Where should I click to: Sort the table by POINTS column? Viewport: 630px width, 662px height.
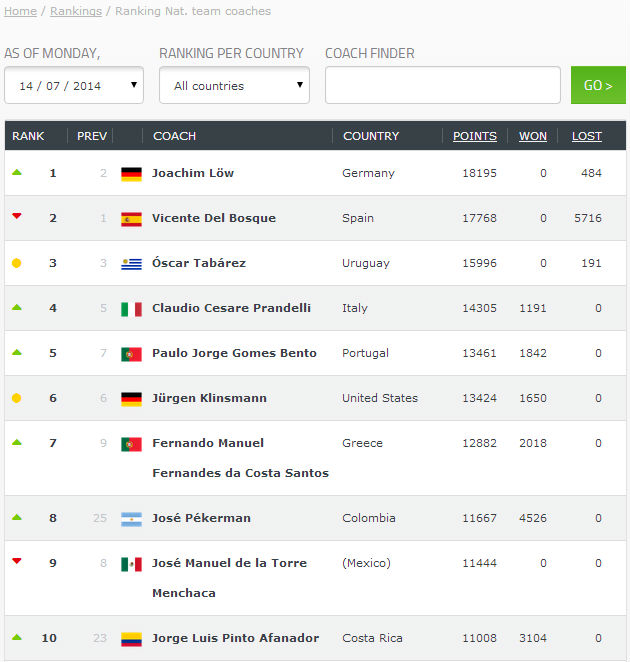(x=474, y=136)
